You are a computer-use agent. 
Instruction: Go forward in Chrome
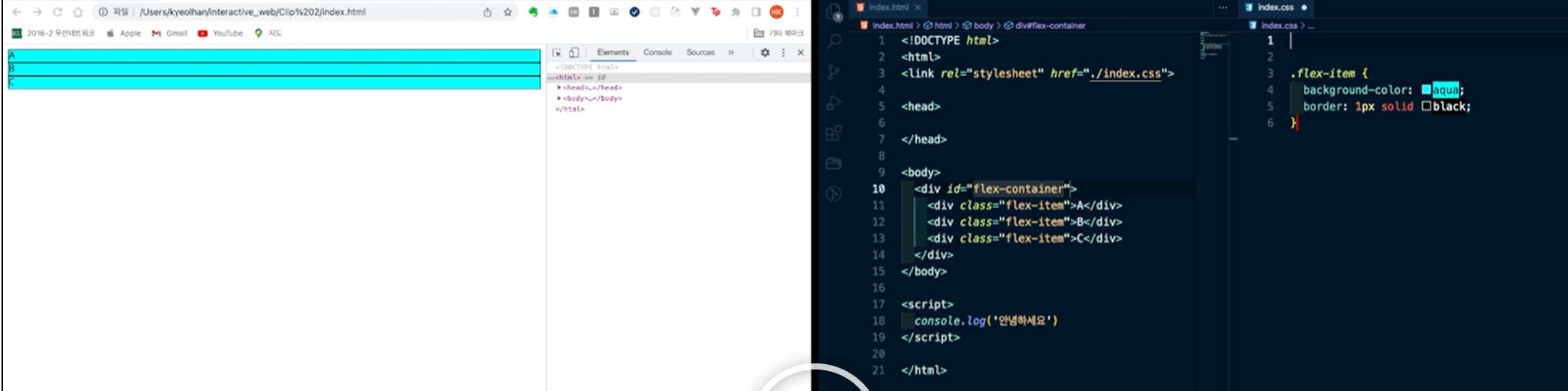(37, 12)
